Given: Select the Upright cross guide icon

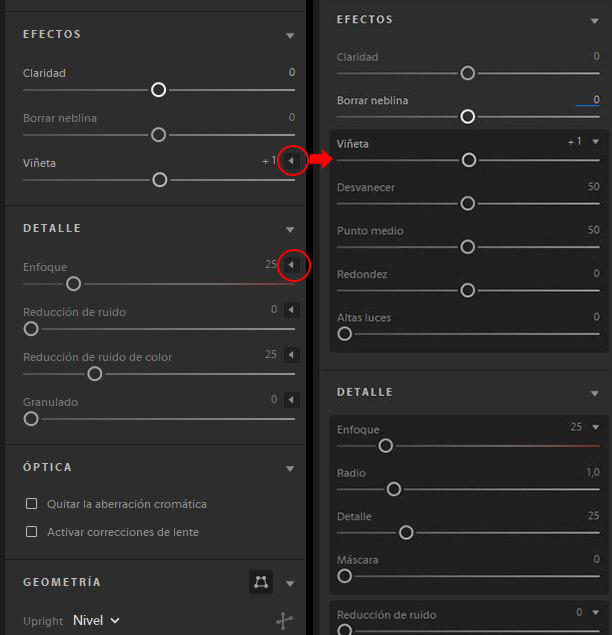Looking at the screenshot, I should coord(284,620).
